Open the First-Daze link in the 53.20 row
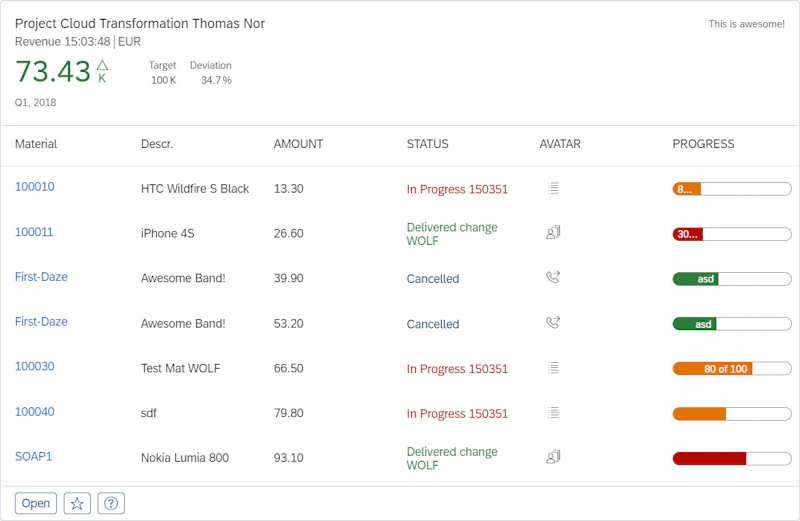This screenshot has height=521, width=800. (x=41, y=322)
